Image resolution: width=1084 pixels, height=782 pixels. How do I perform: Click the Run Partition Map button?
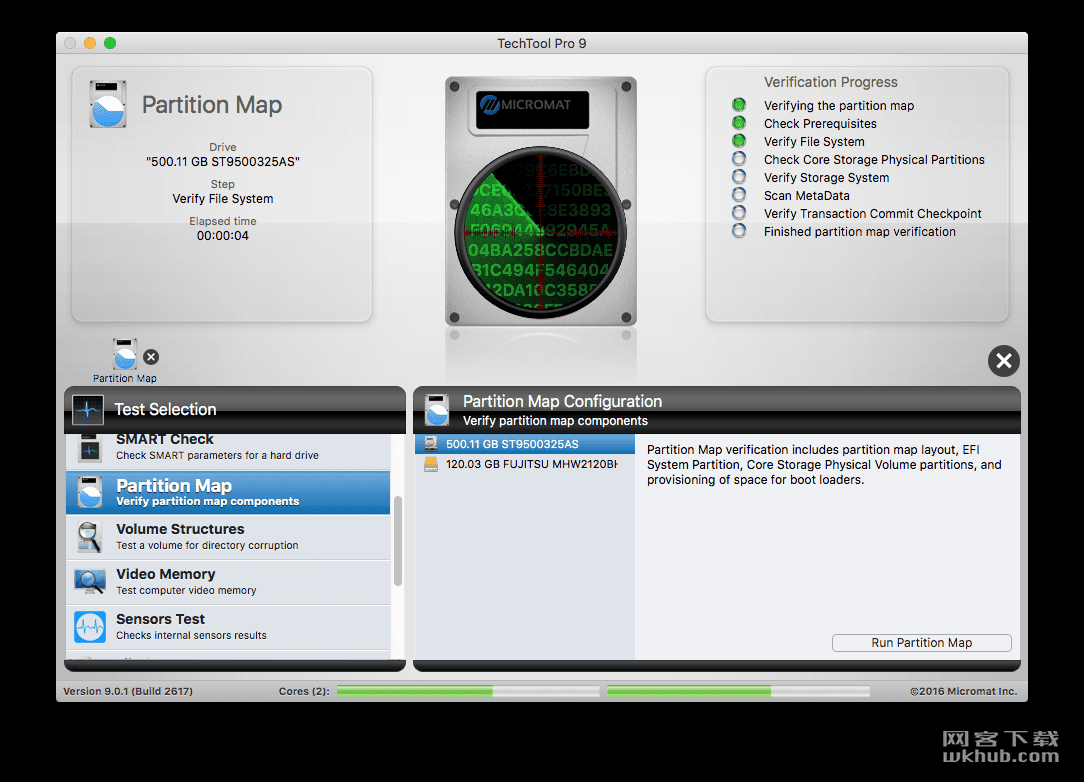(922, 643)
